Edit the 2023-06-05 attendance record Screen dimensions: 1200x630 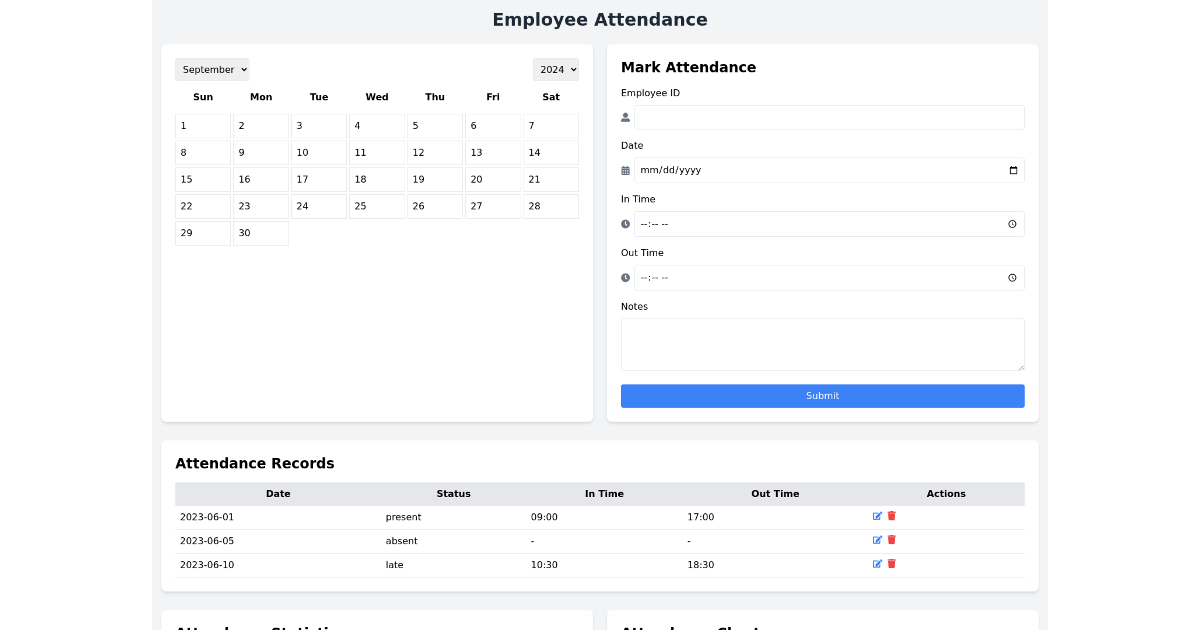(x=877, y=540)
